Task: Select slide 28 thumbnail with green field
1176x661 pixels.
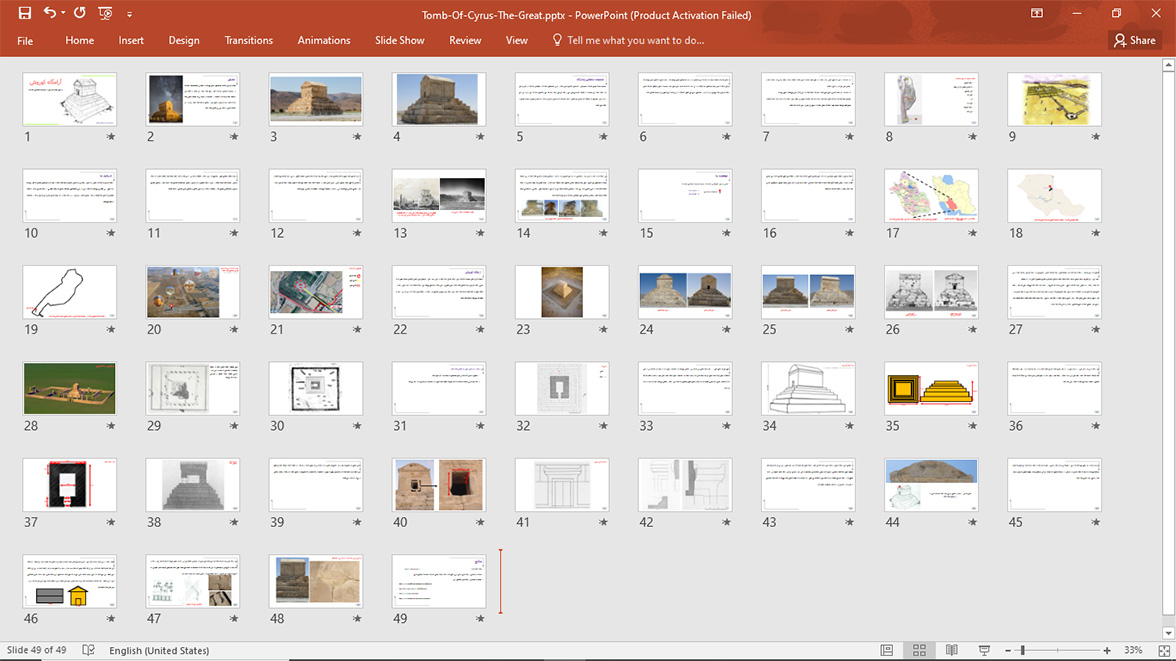Action: tap(70, 388)
